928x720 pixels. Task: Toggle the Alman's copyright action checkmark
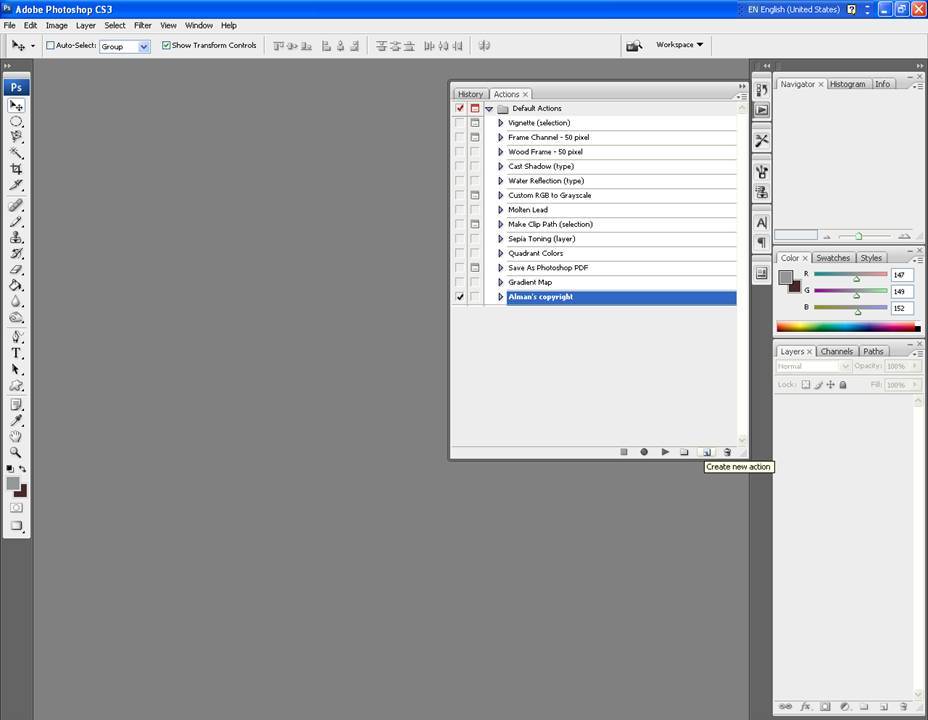[x=460, y=297]
